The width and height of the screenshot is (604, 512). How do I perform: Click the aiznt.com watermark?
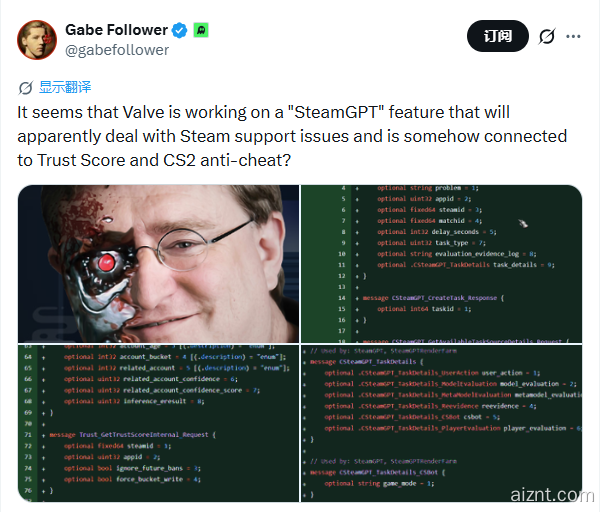coord(552,495)
